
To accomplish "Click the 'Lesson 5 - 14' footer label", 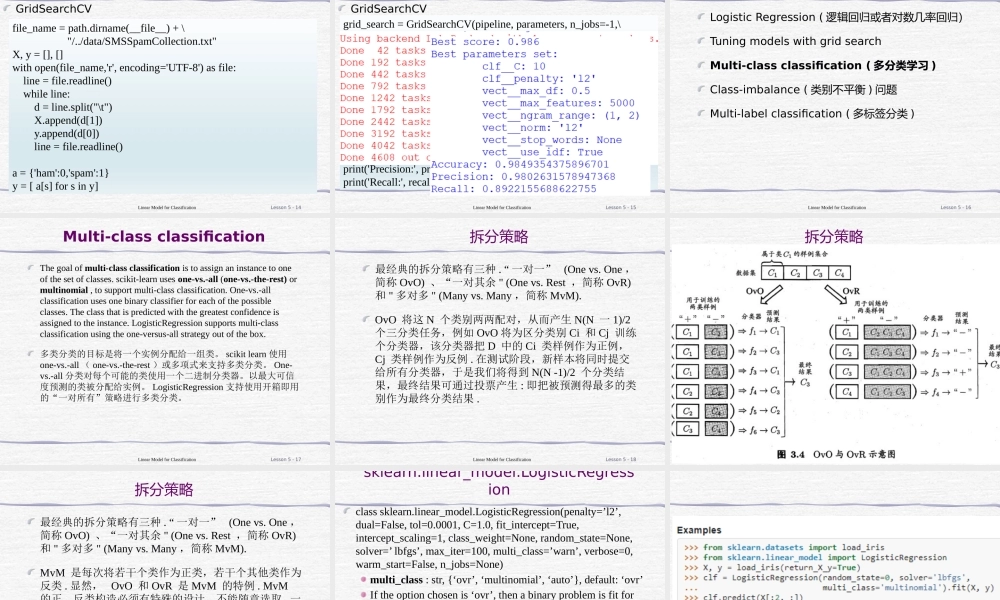I will 286,207.
